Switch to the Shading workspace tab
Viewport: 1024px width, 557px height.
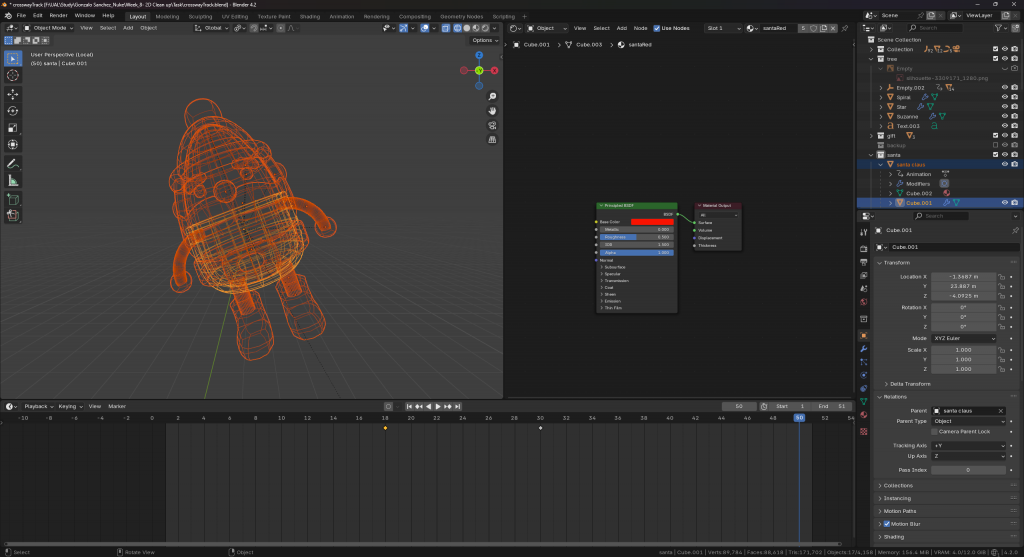pos(310,16)
